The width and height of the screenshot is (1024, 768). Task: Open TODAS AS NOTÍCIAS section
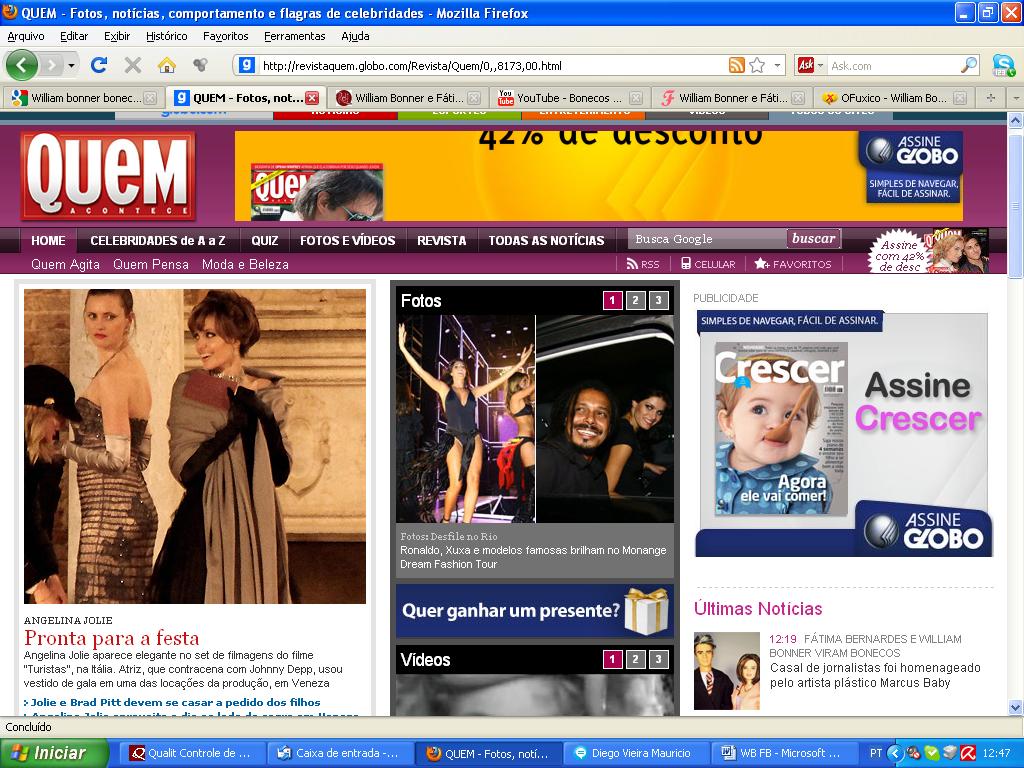tap(547, 240)
